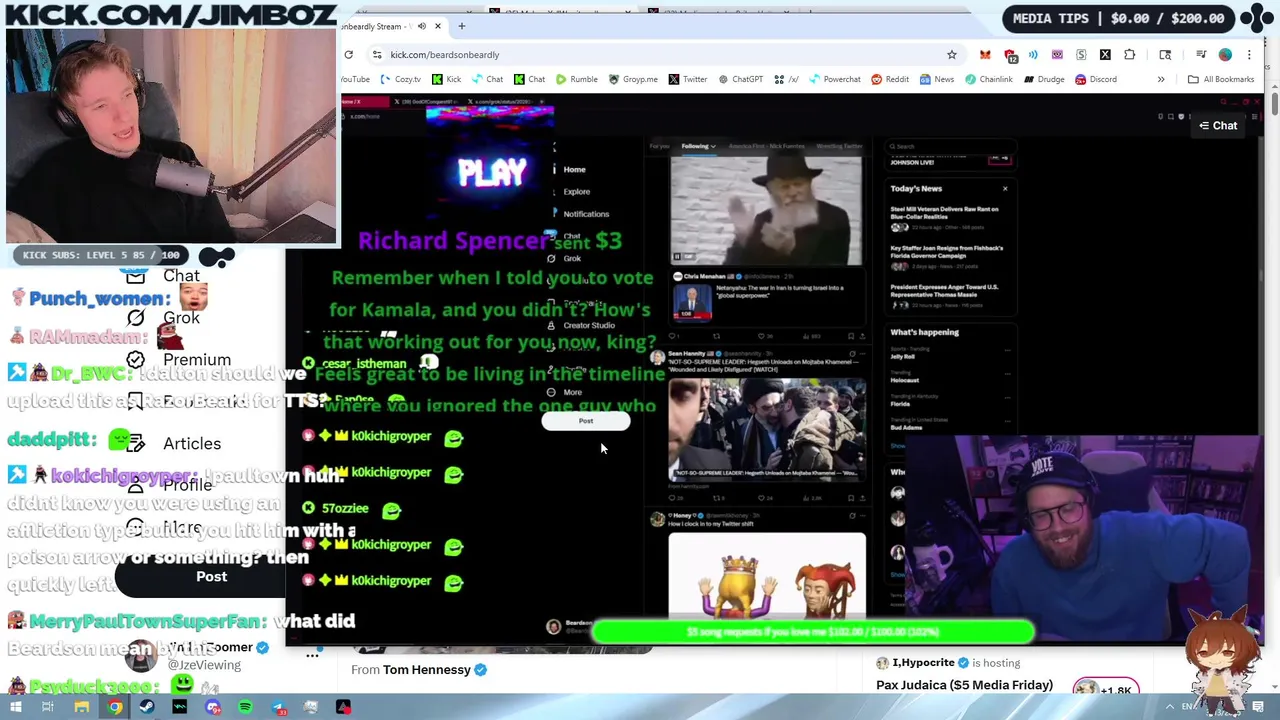Play the Netanyahu video thumbnail
This screenshot has width=1280, height=720.
click(x=692, y=303)
